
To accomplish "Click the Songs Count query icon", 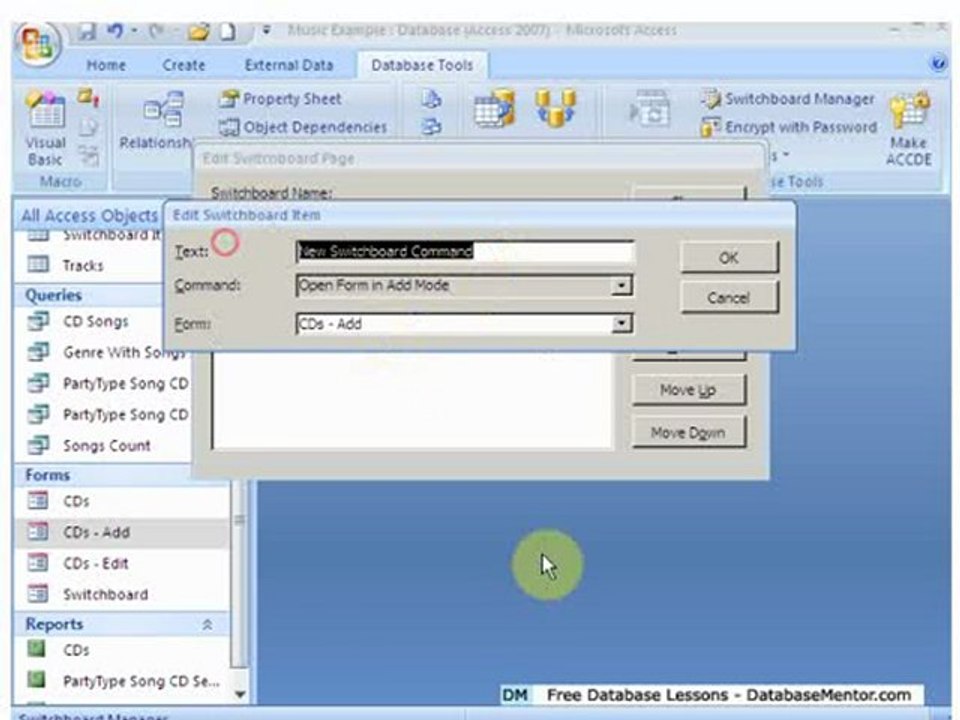I will pos(38,444).
